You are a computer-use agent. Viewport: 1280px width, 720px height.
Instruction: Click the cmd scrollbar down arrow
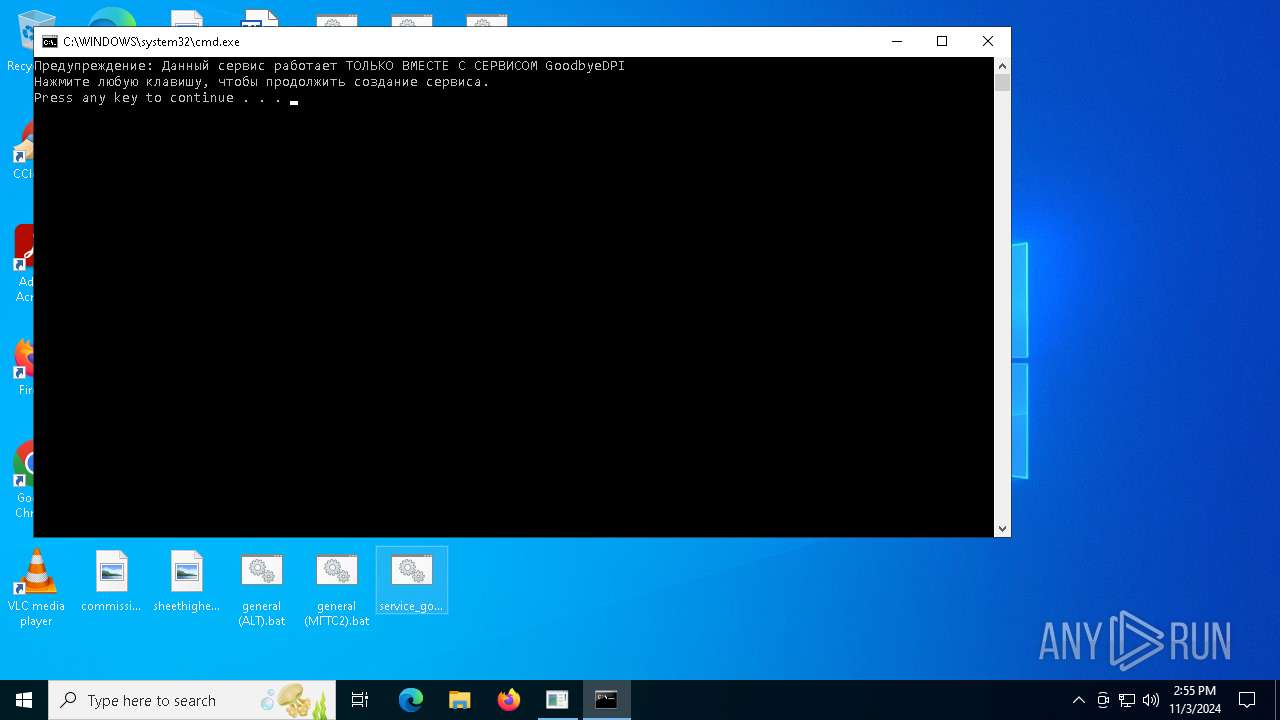pos(1002,529)
